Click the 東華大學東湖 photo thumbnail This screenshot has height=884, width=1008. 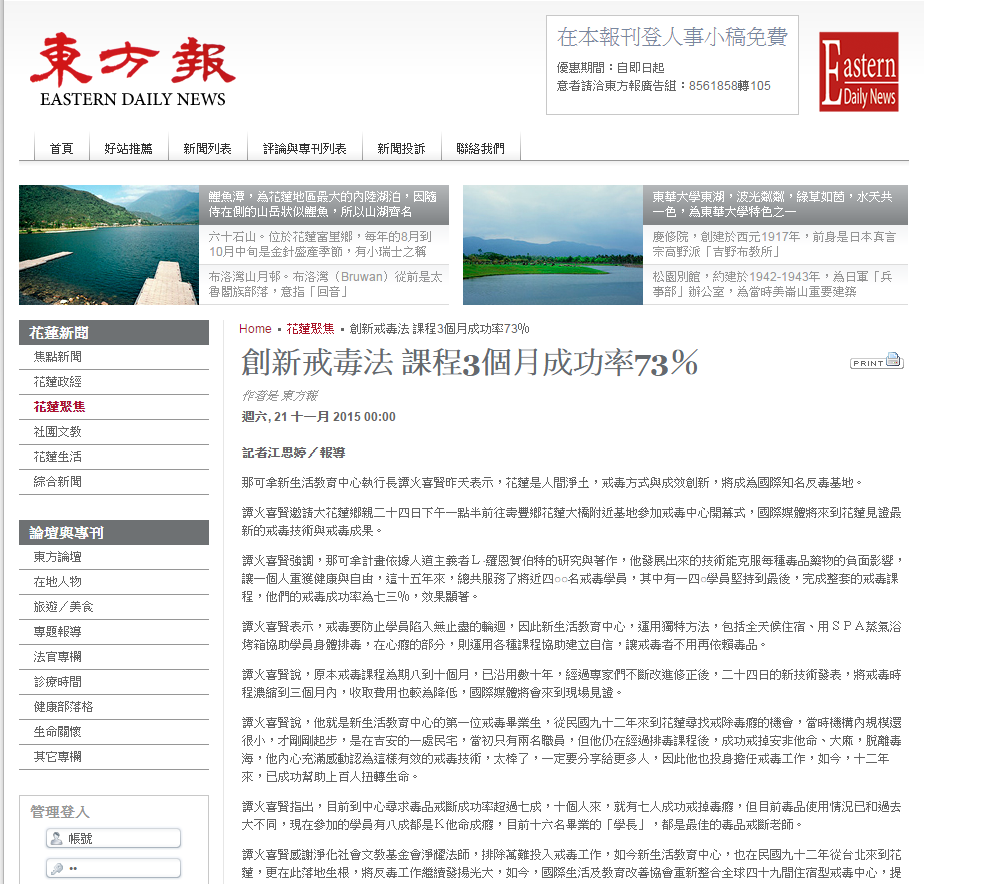click(x=553, y=245)
